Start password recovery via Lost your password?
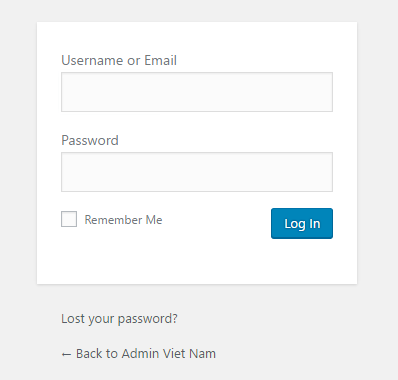 point(119,319)
